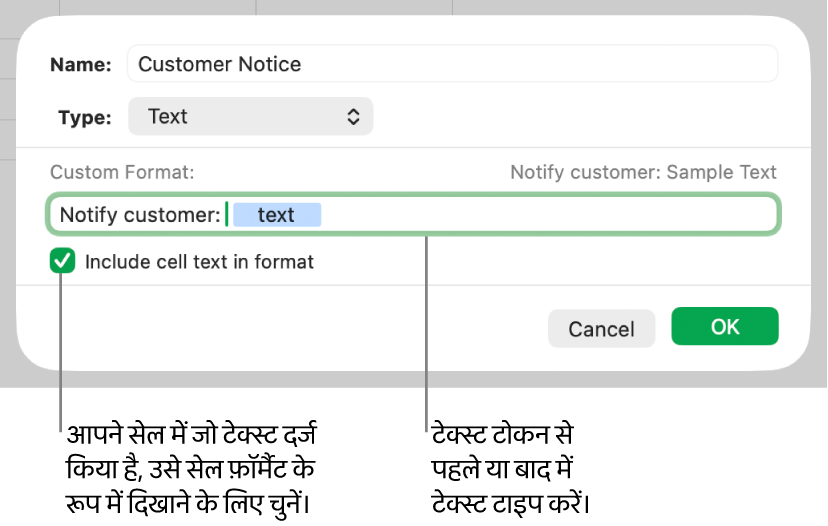Click the "Type:" label
The image size is (828, 526).
[85, 117]
